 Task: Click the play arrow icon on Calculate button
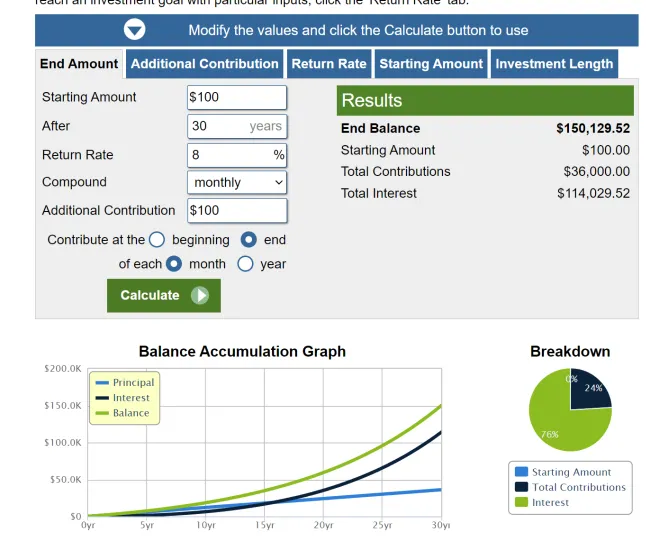tap(200, 295)
